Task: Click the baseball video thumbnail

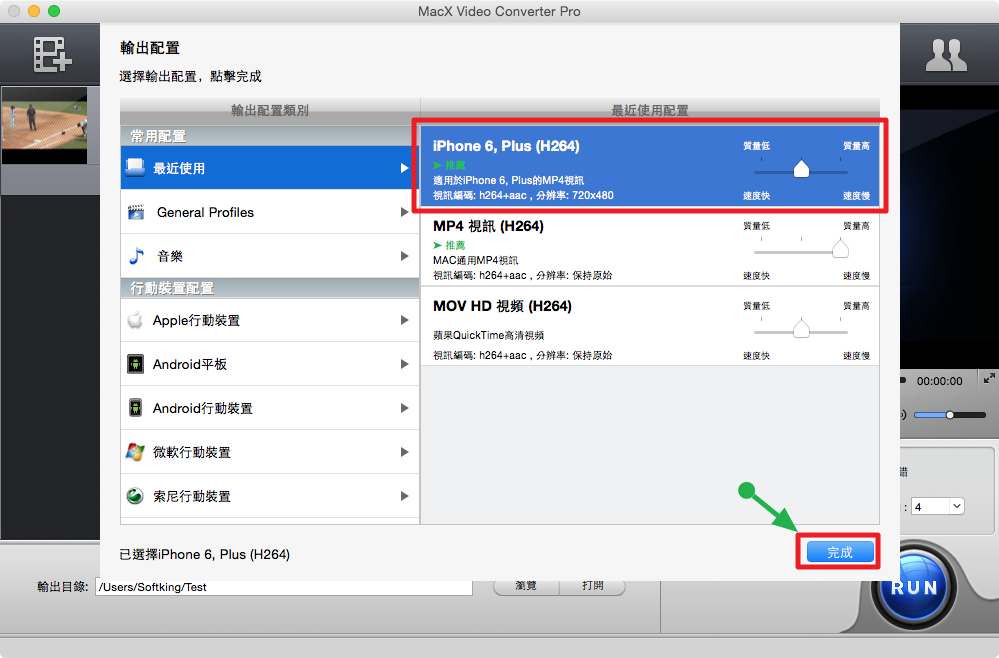Action: point(46,124)
